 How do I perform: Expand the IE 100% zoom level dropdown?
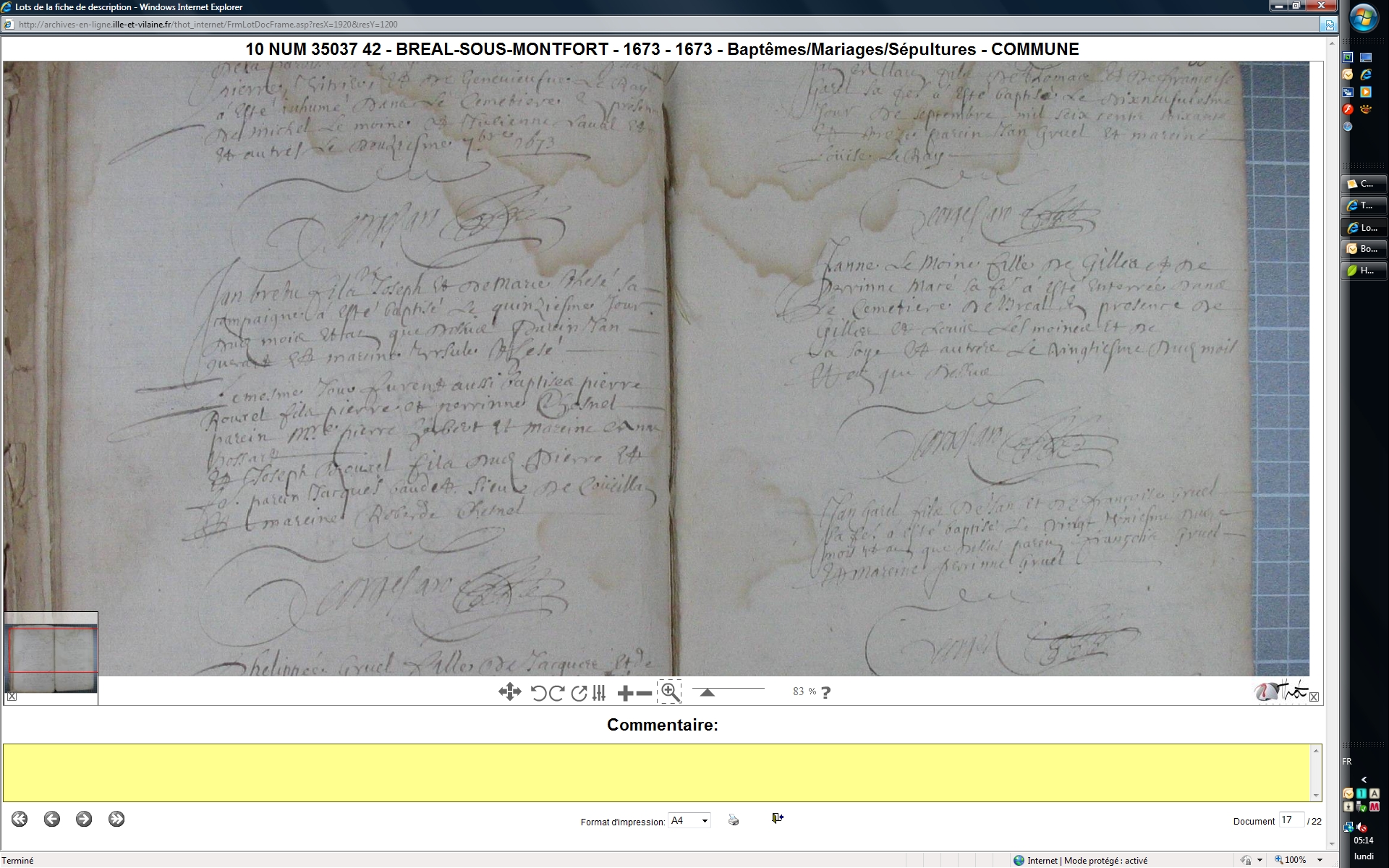pos(1320,860)
